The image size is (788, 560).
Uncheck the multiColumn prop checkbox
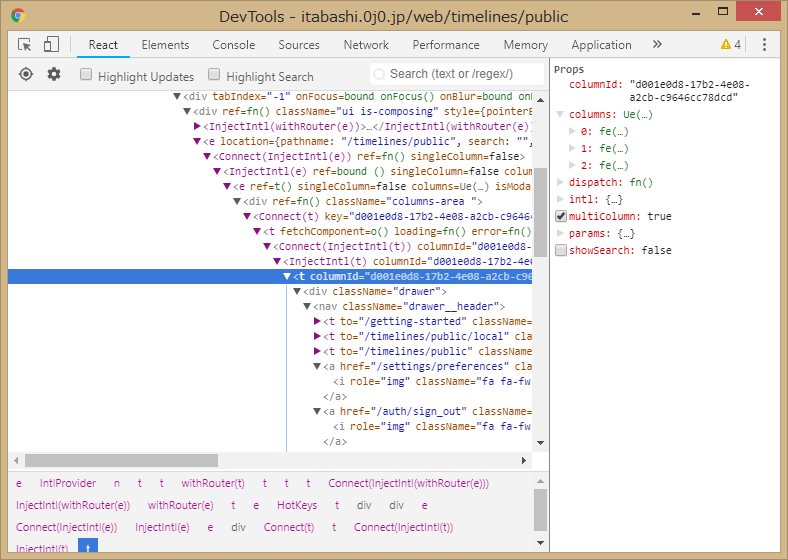pyautogui.click(x=561, y=217)
